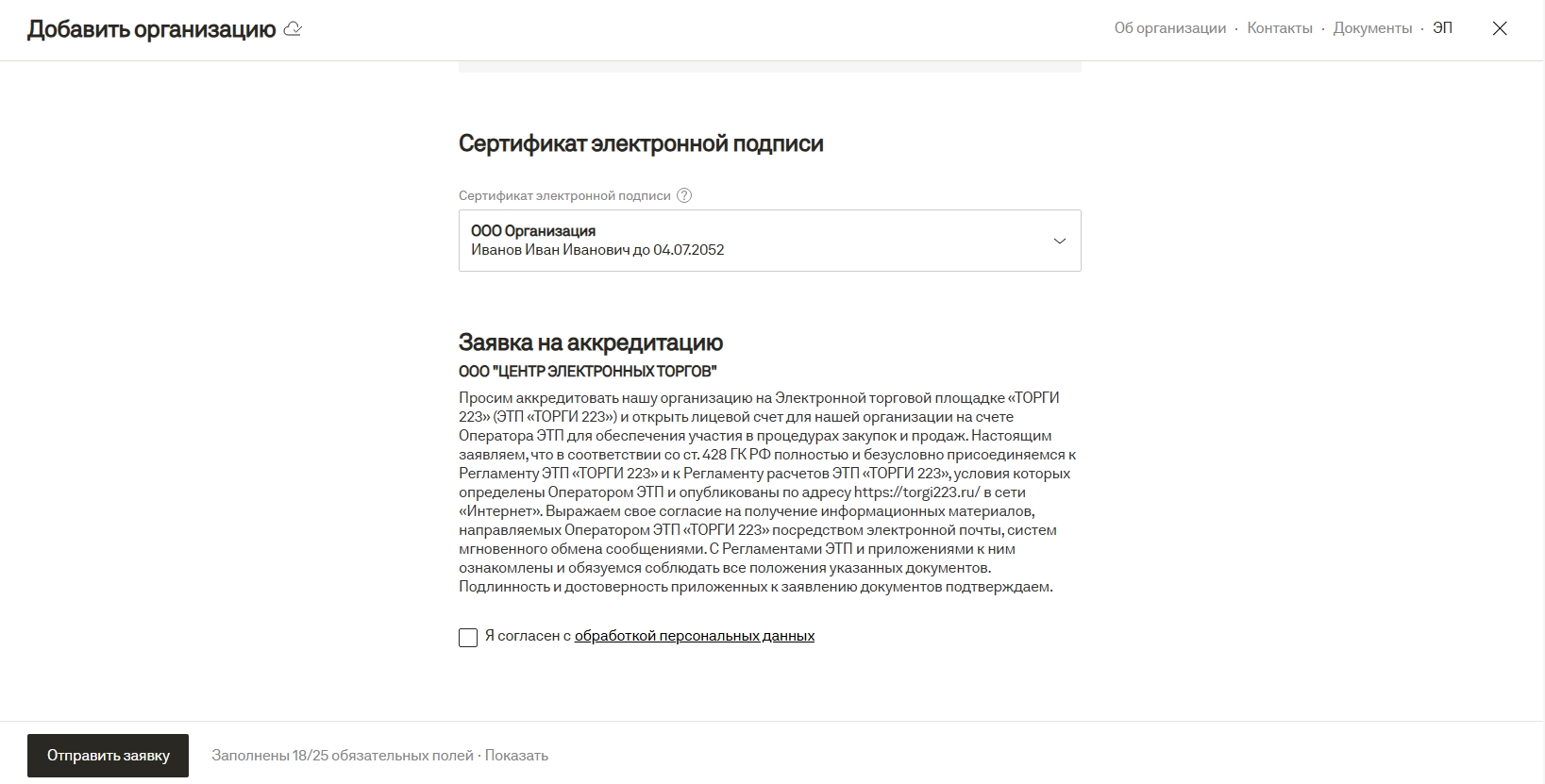Viewport: 1545px width, 784px height.
Task: Click the help question mark icon
Action: [684, 195]
